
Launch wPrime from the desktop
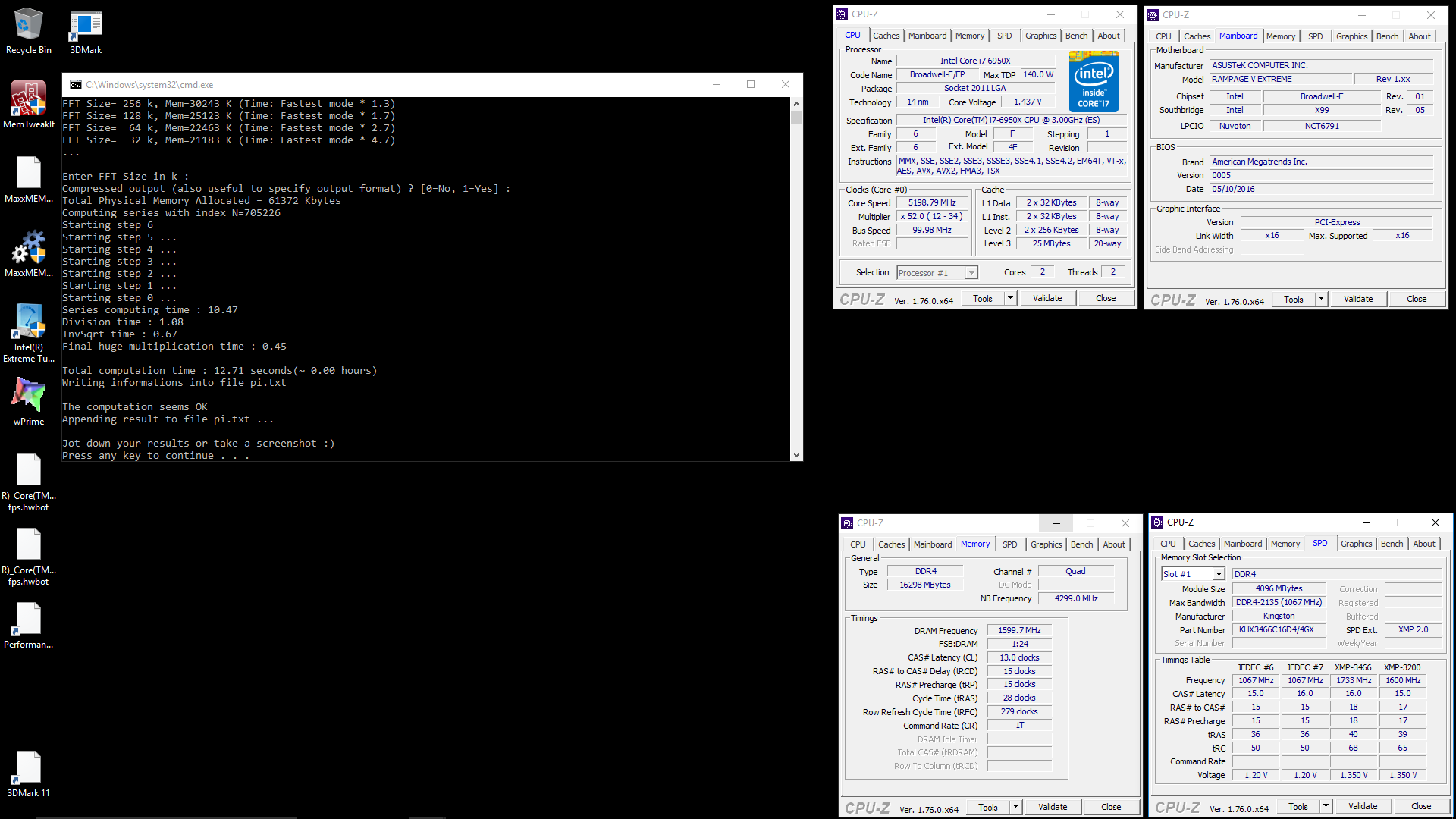(x=29, y=401)
